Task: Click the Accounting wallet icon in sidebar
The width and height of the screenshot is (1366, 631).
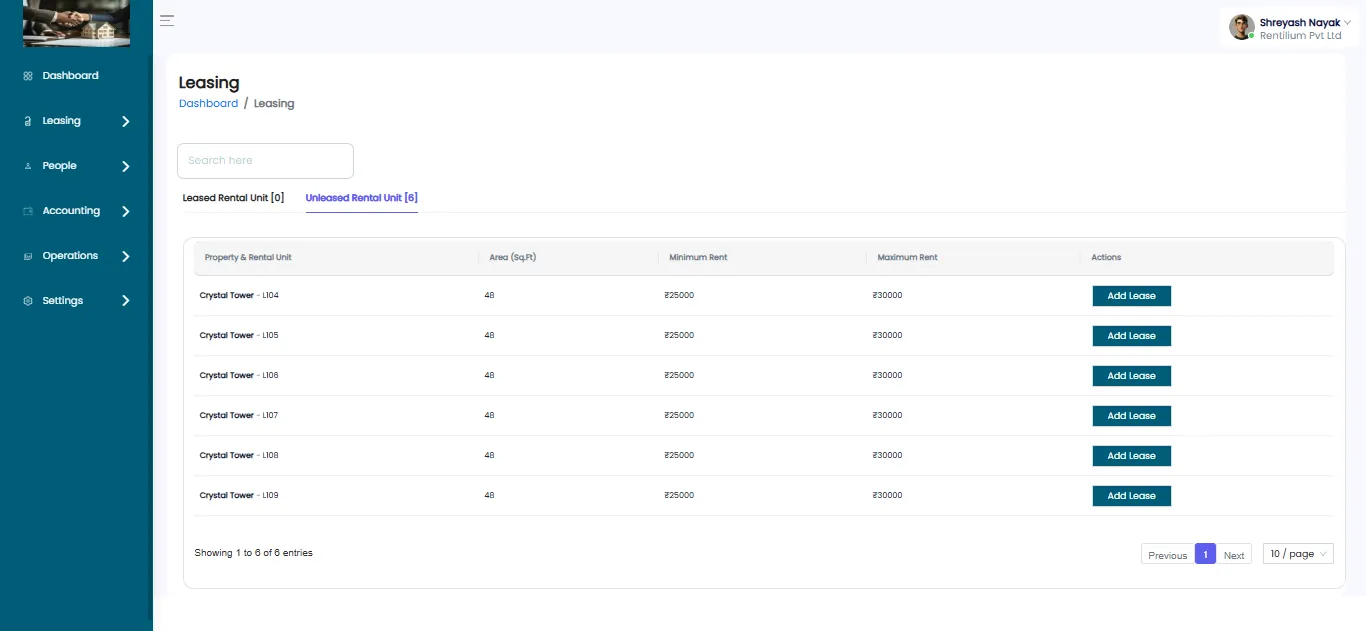Action: click(x=28, y=211)
